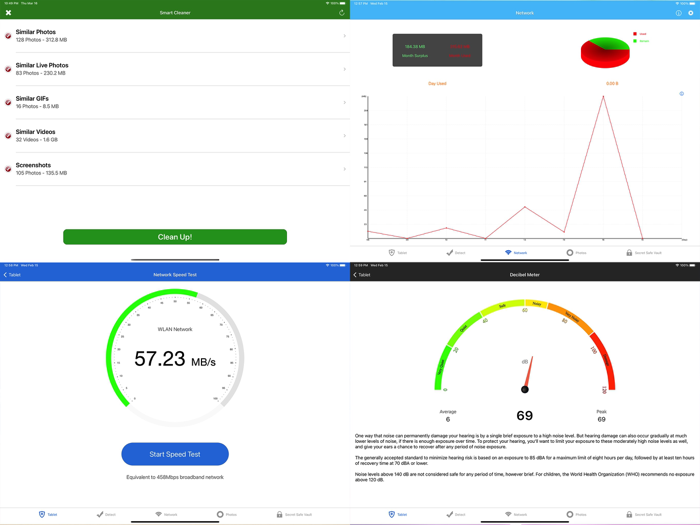Click the green Remain legend swatch
This screenshot has width=700, height=525.
(x=635, y=41)
